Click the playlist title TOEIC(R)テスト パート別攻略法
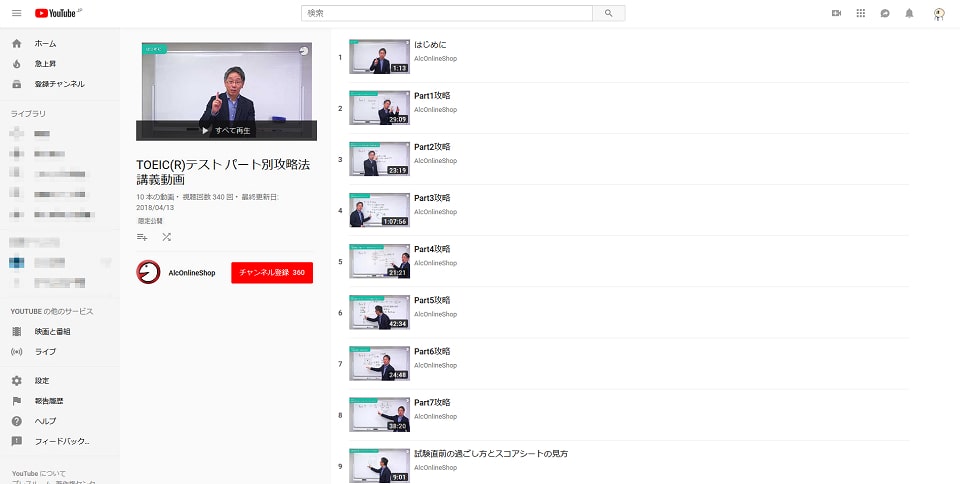Viewport: 960px width, 484px height. point(223,172)
